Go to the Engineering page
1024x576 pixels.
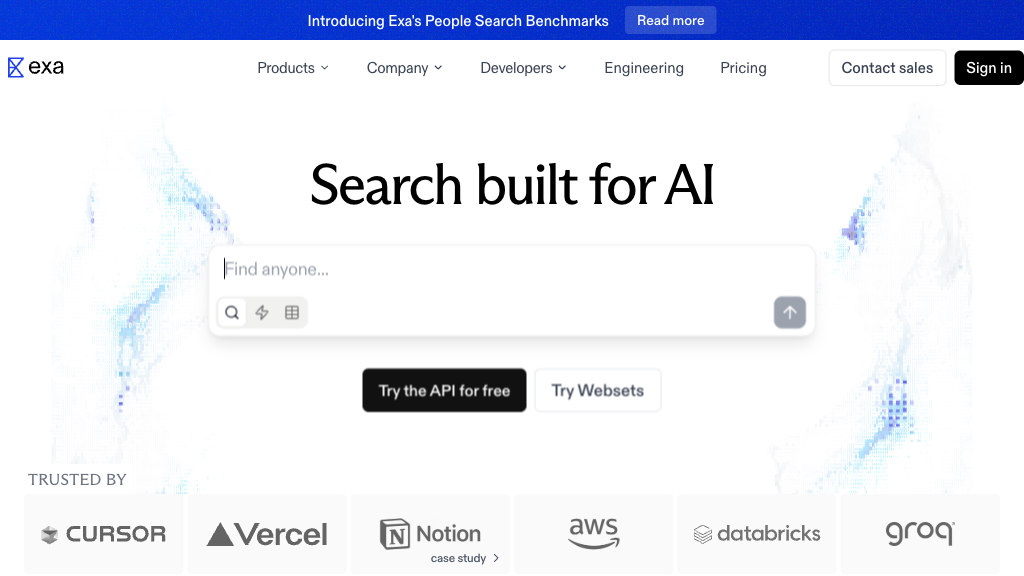[x=644, y=68]
